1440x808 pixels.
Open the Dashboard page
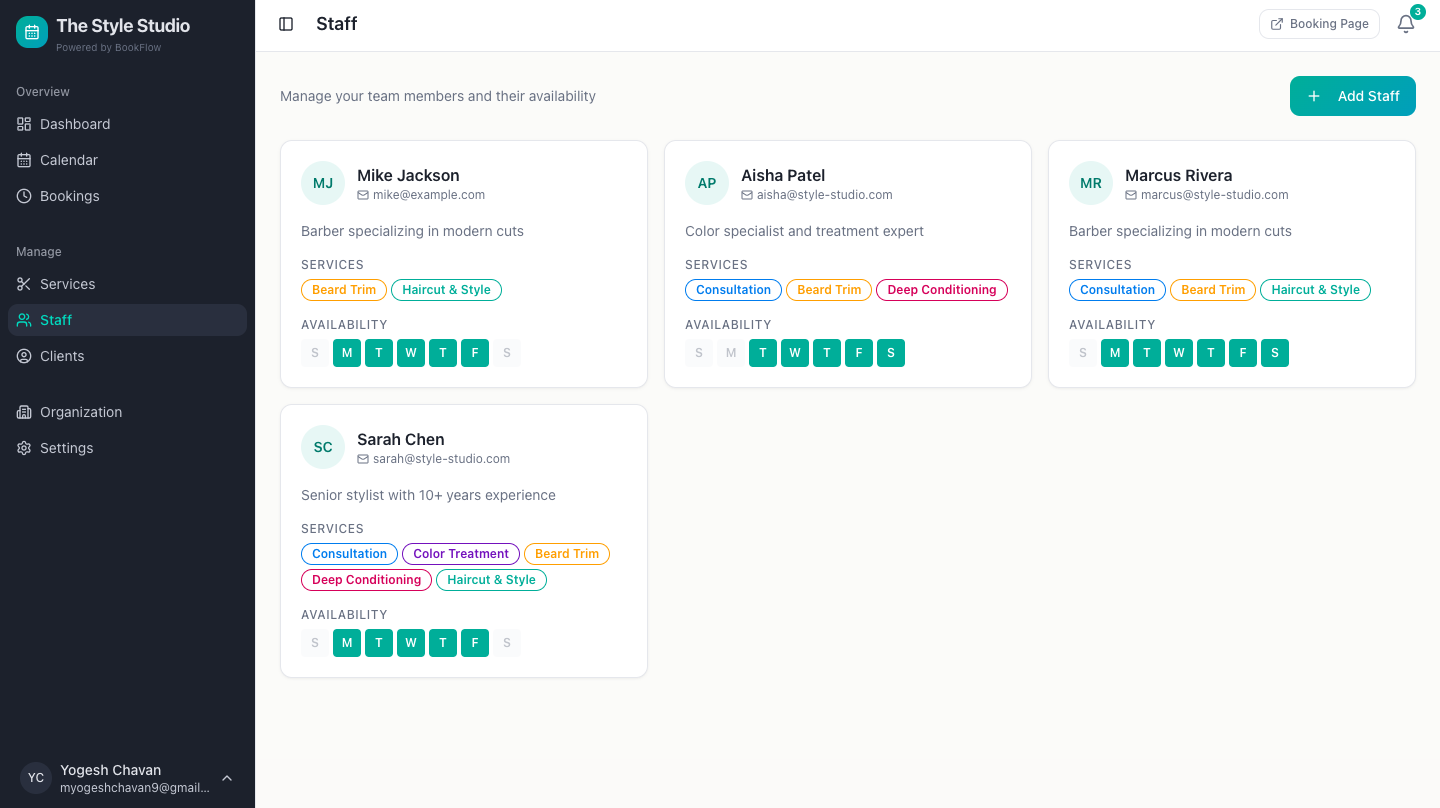127,124
